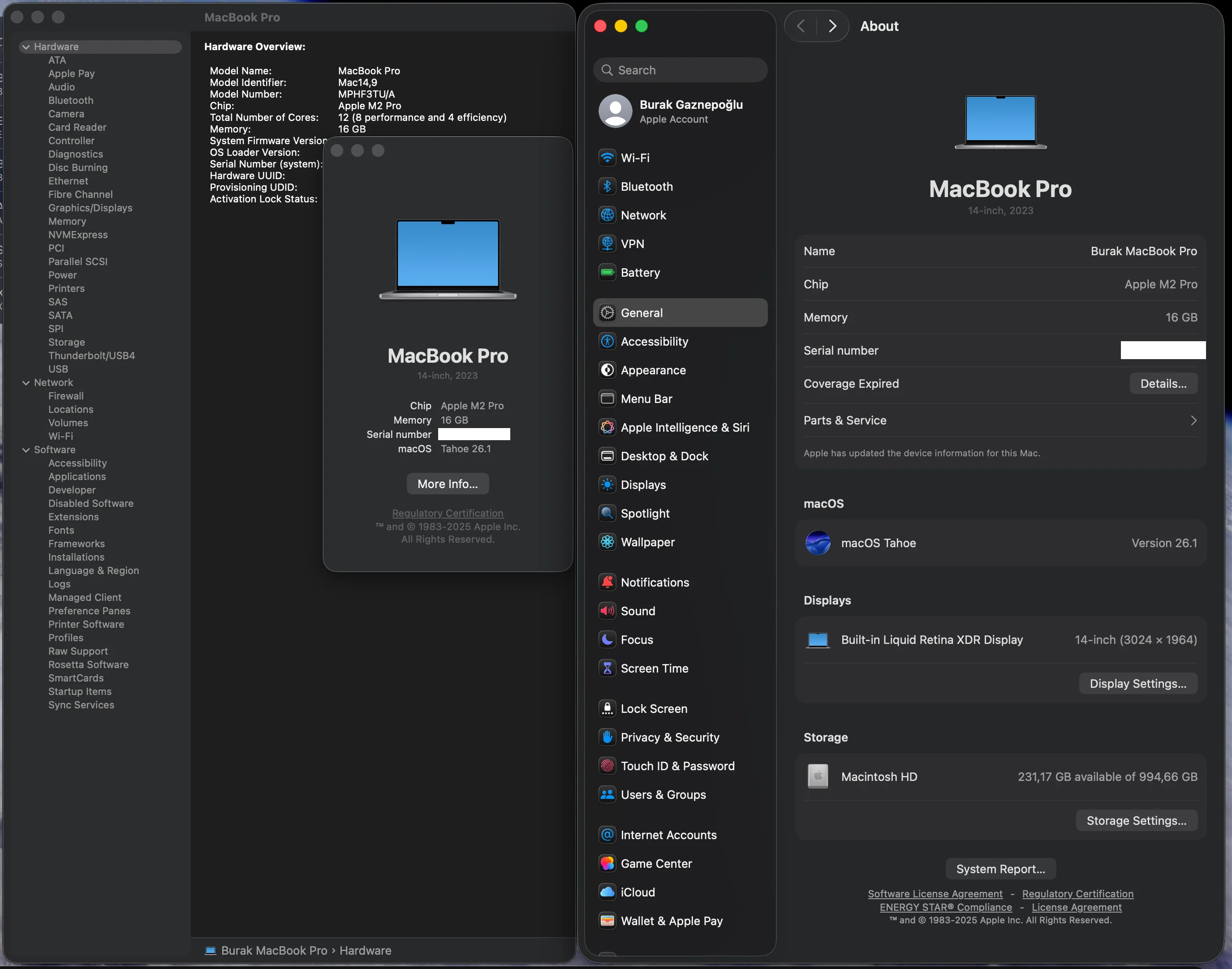Viewport: 1232px width, 969px height.
Task: Select Touch ID & Password icon
Action: 607,767
